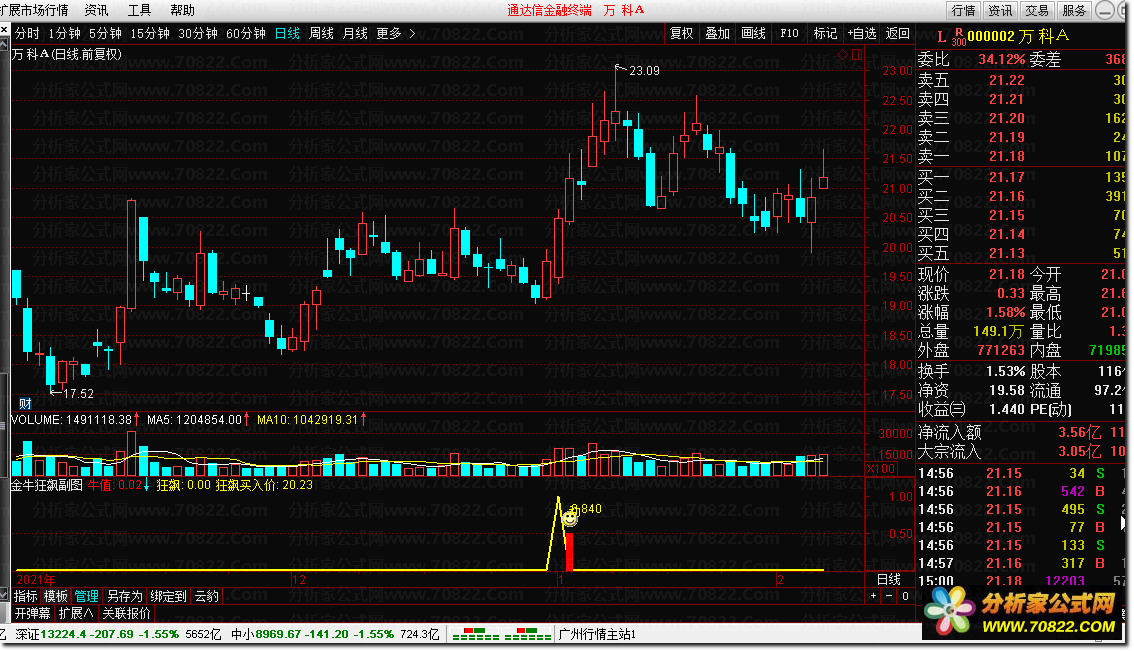Click the red diamond icon in chart corner
This screenshot has width=1134, height=651.
842,54
